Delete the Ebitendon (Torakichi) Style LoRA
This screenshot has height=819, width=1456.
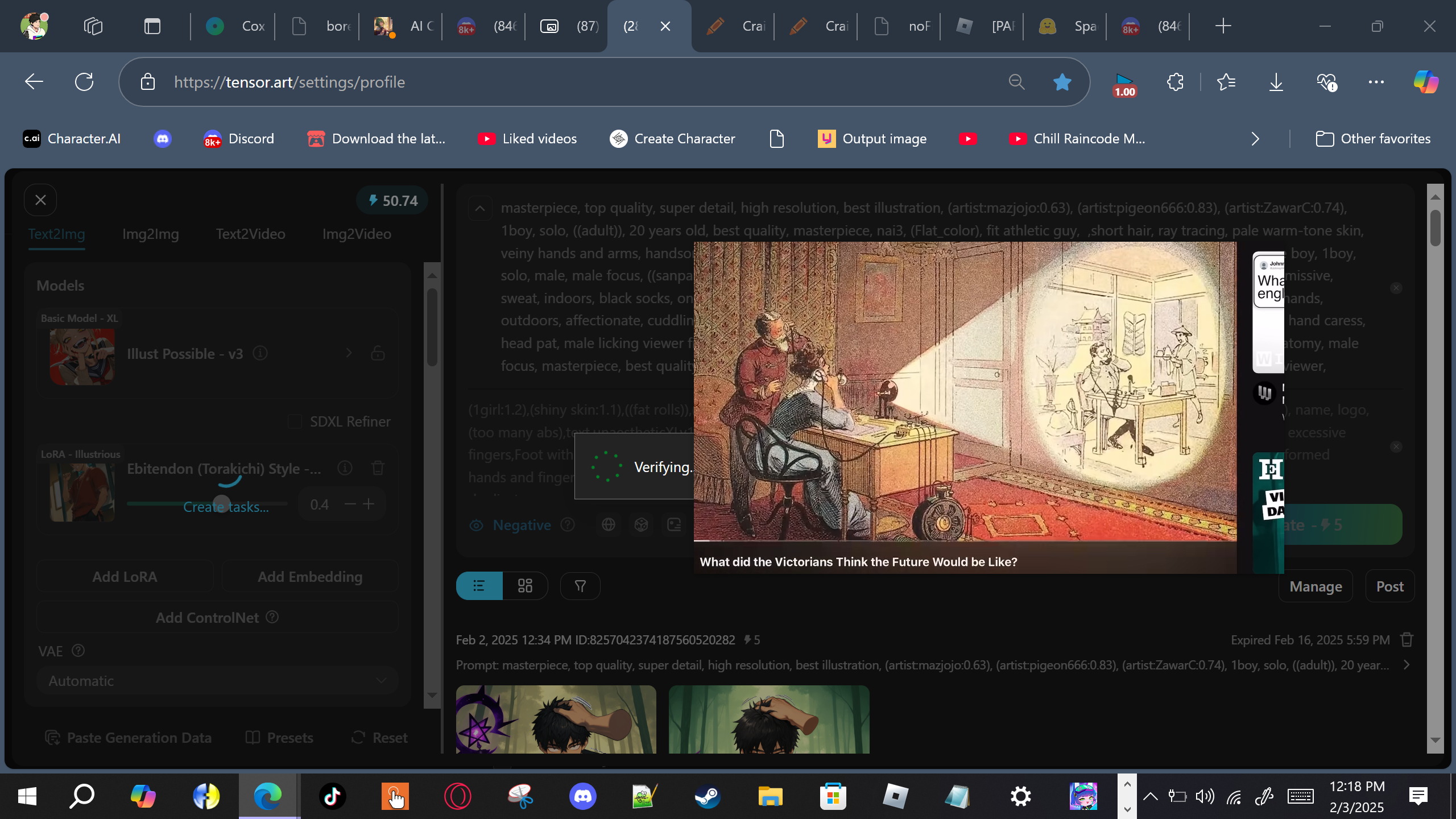[x=378, y=468]
